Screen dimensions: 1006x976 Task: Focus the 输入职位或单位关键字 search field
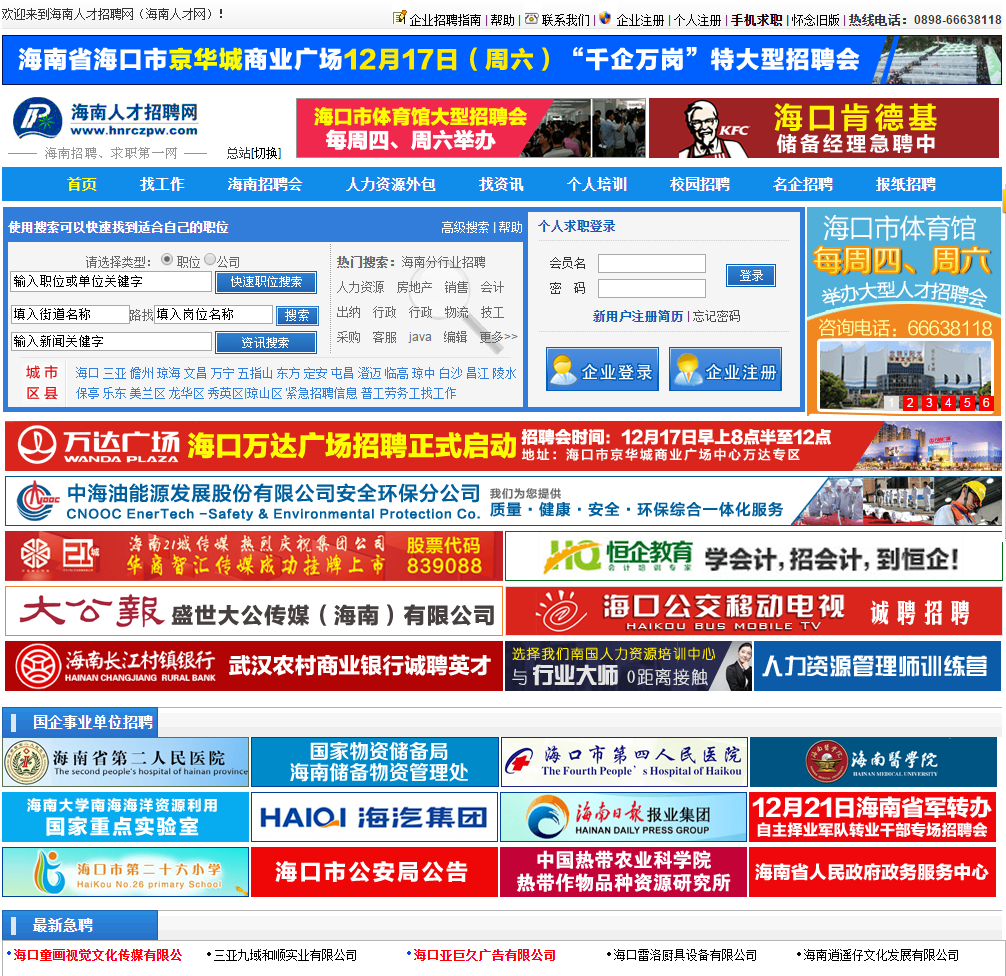tap(111, 282)
